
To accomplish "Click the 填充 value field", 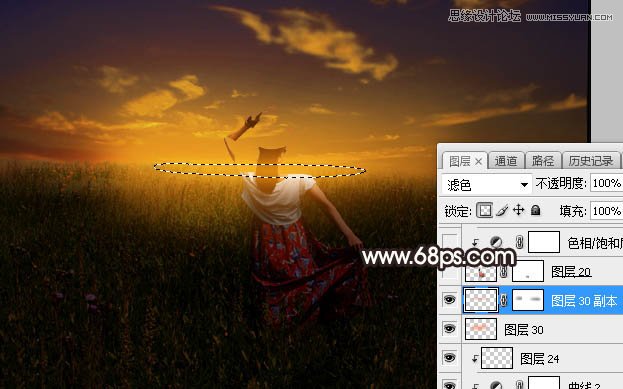I will coord(606,211).
